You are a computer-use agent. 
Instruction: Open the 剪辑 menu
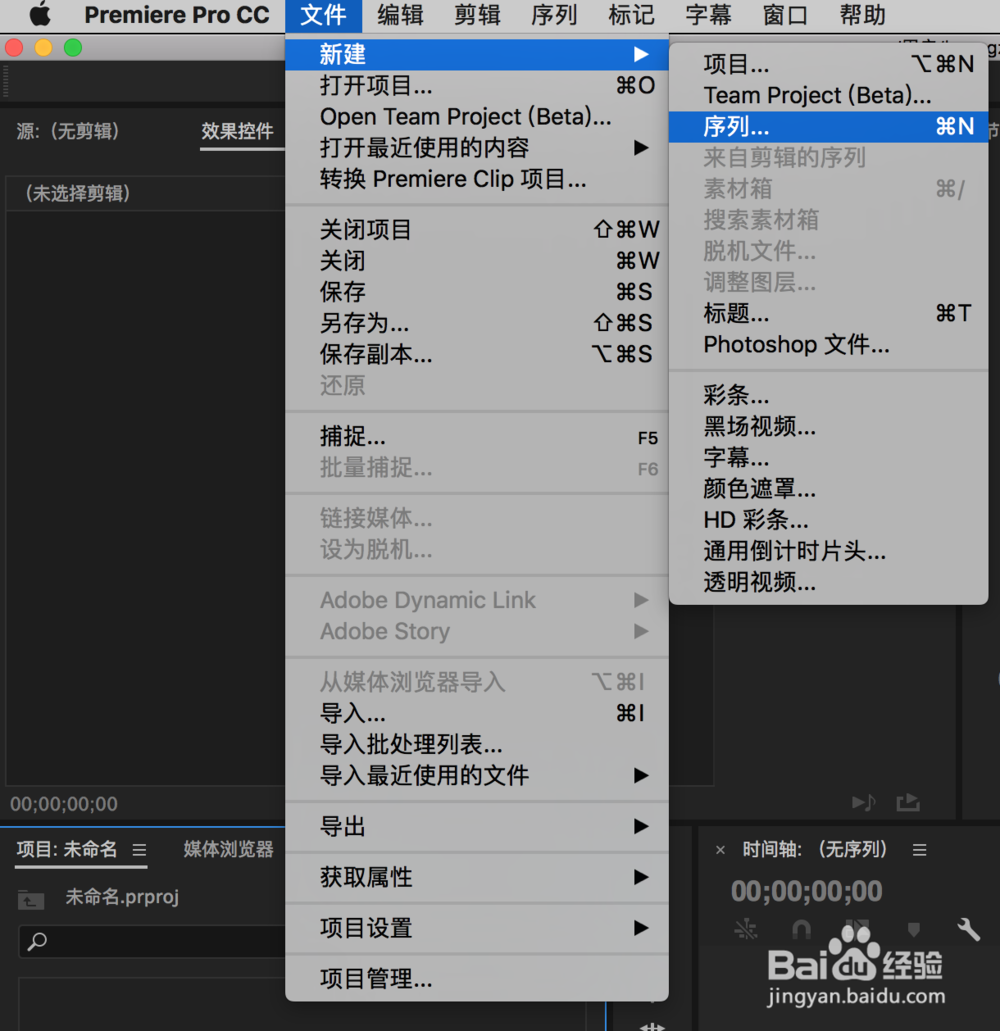[x=477, y=15]
